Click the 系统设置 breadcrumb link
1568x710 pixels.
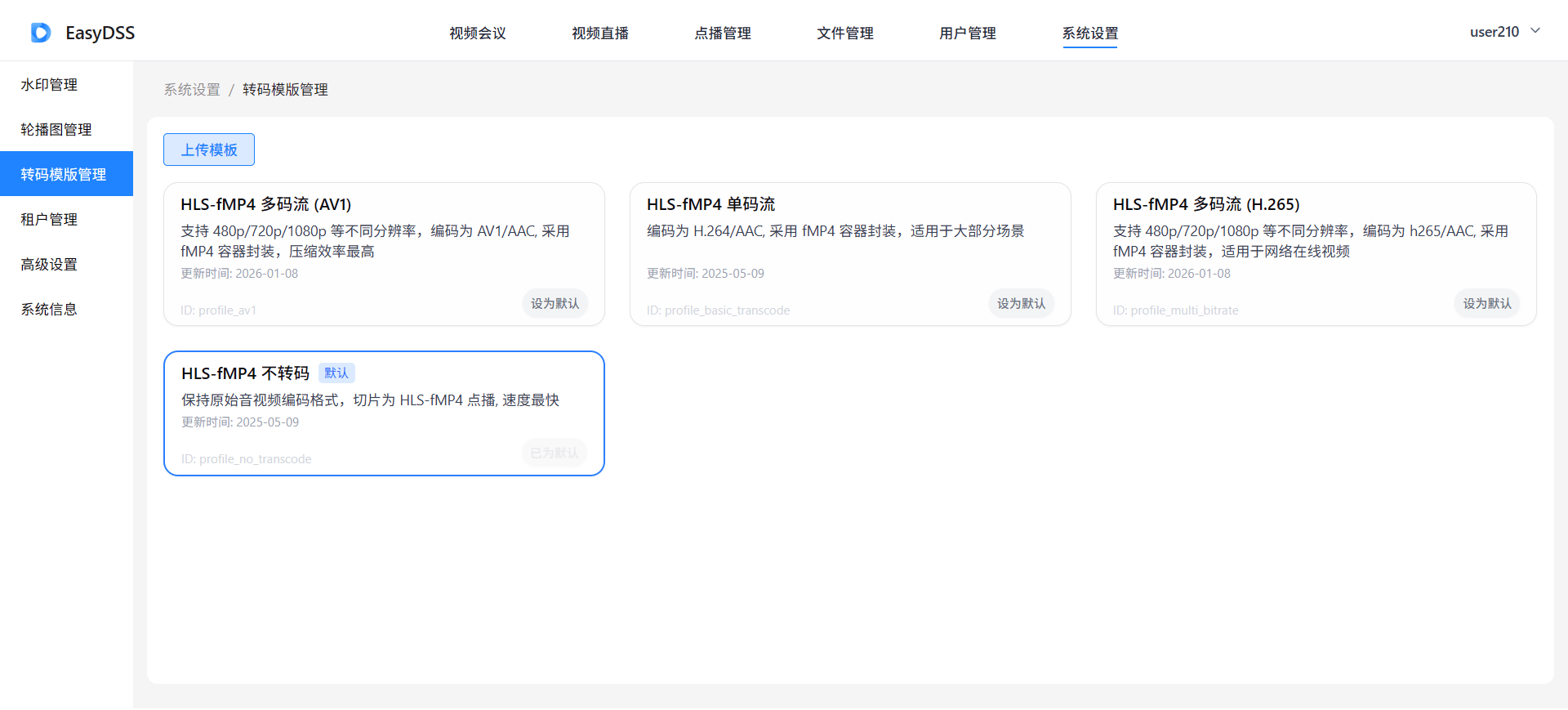[192, 89]
